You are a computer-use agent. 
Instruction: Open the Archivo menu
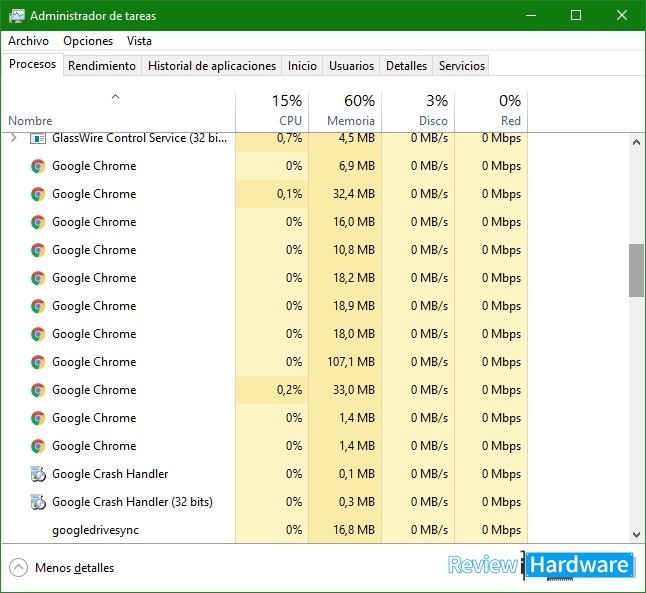pos(28,41)
